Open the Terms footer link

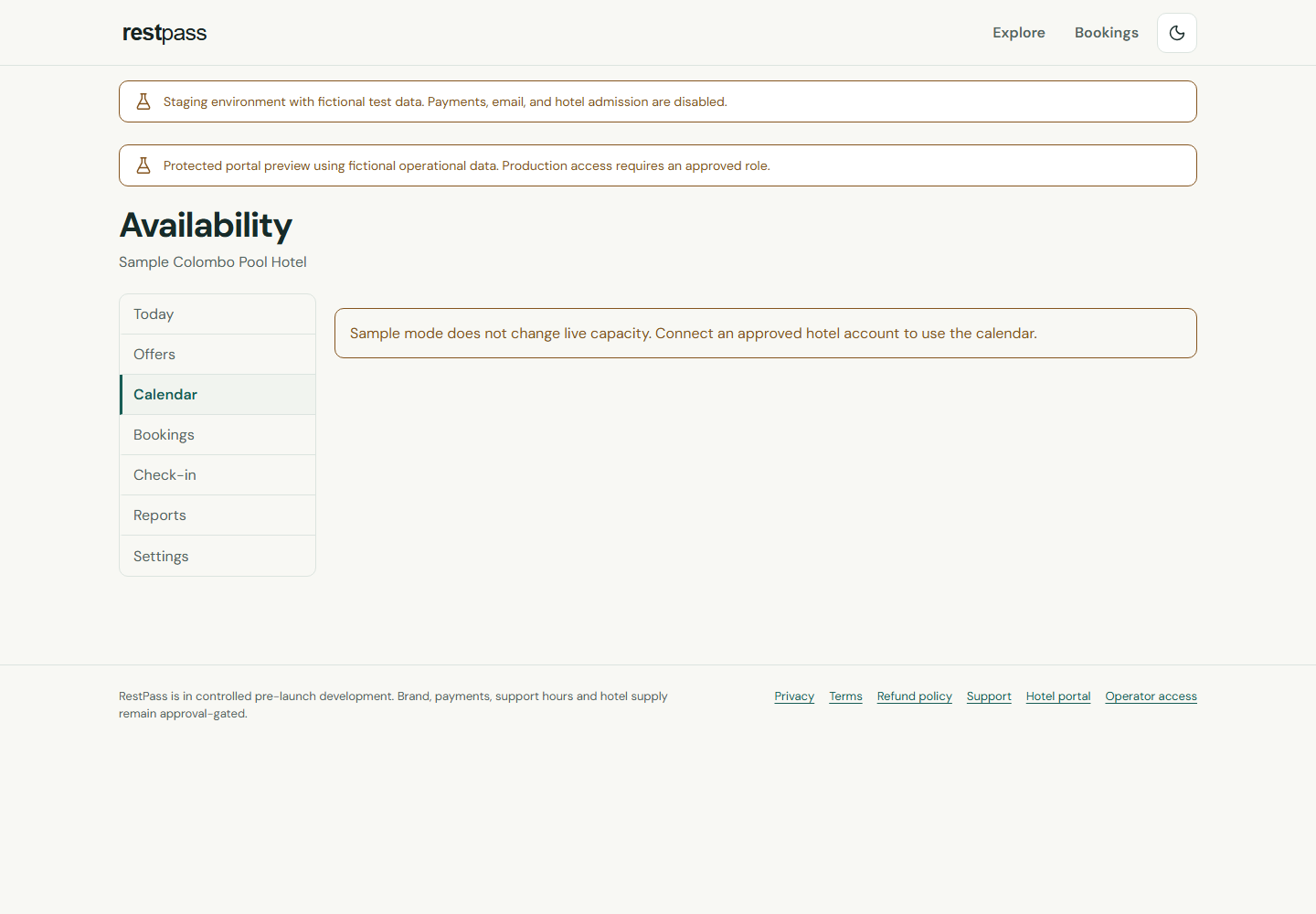coord(845,696)
